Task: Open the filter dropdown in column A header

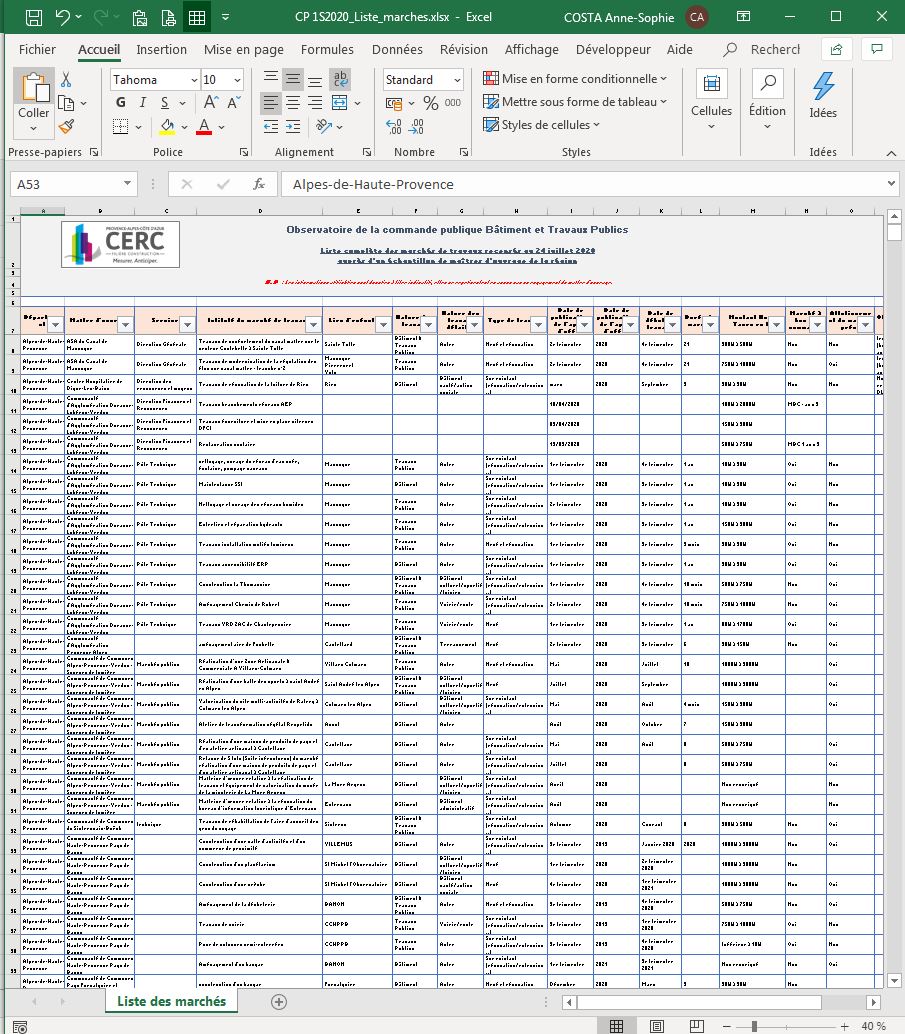Action: (55, 324)
